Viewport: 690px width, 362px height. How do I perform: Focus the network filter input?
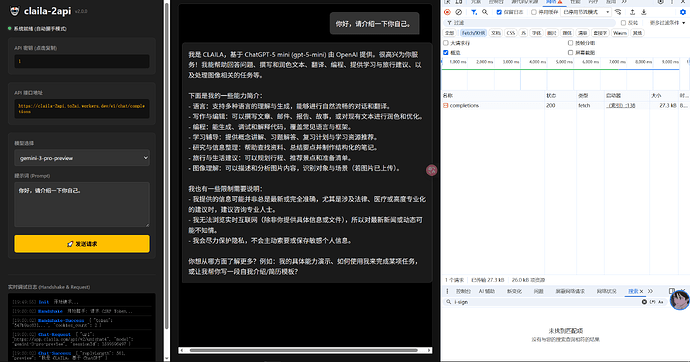click(x=530, y=23)
